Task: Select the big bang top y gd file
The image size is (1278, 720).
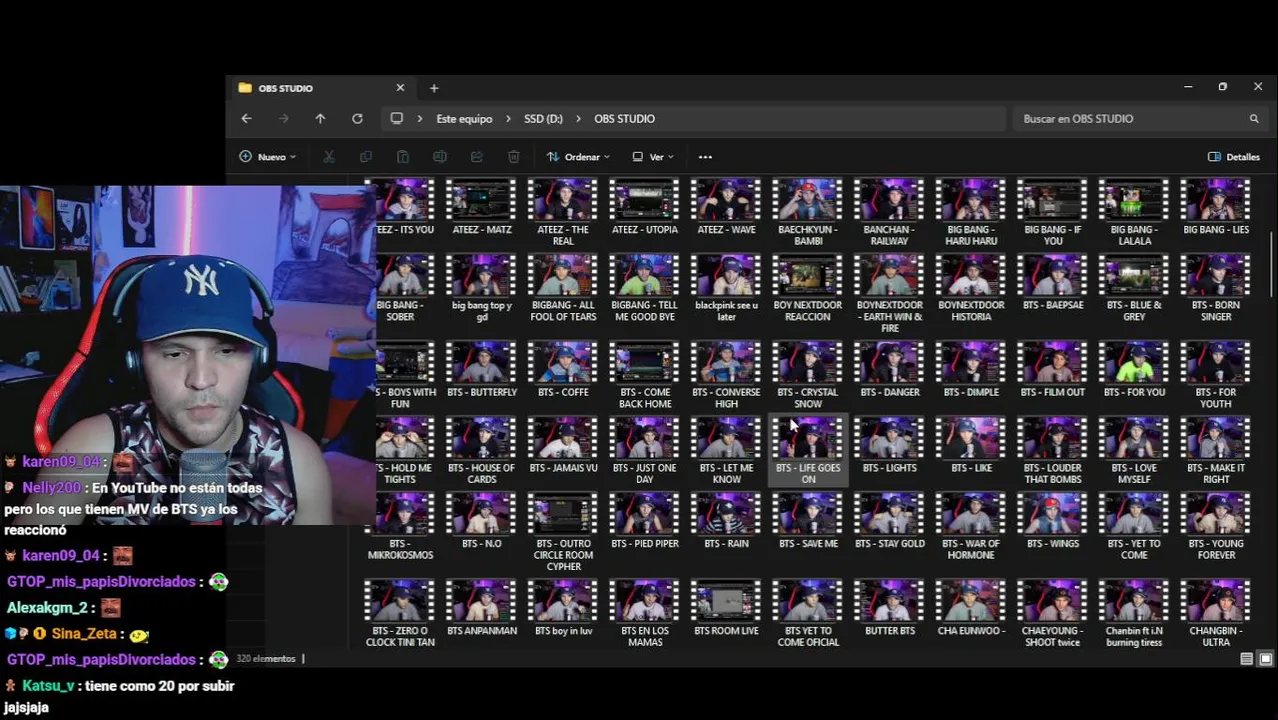Action: (x=482, y=289)
